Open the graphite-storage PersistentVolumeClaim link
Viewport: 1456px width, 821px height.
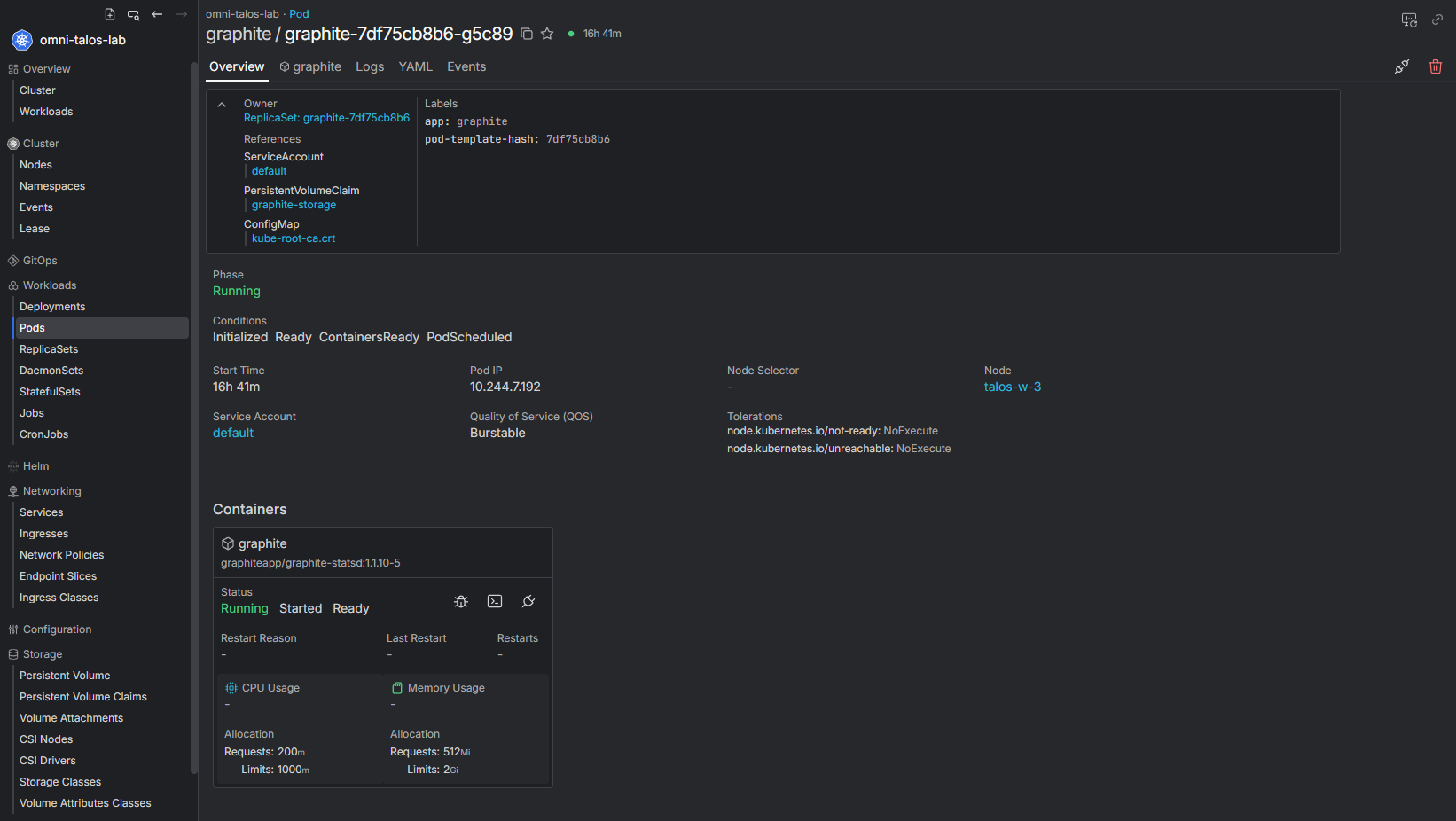(294, 205)
